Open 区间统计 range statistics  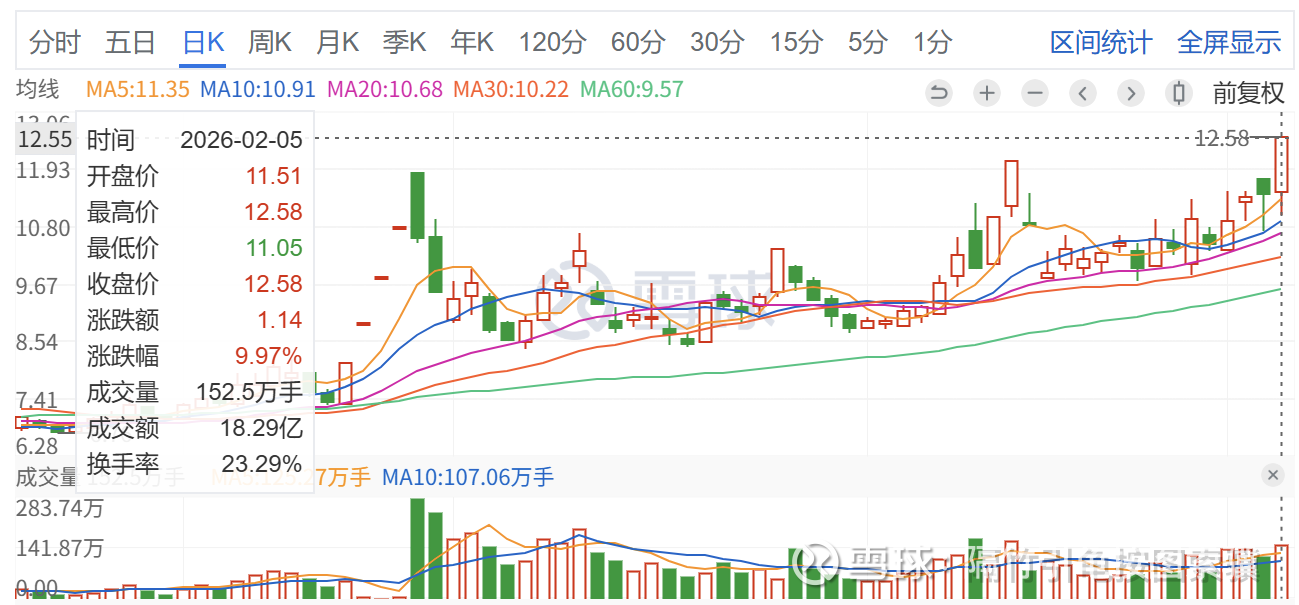click(x=1101, y=42)
